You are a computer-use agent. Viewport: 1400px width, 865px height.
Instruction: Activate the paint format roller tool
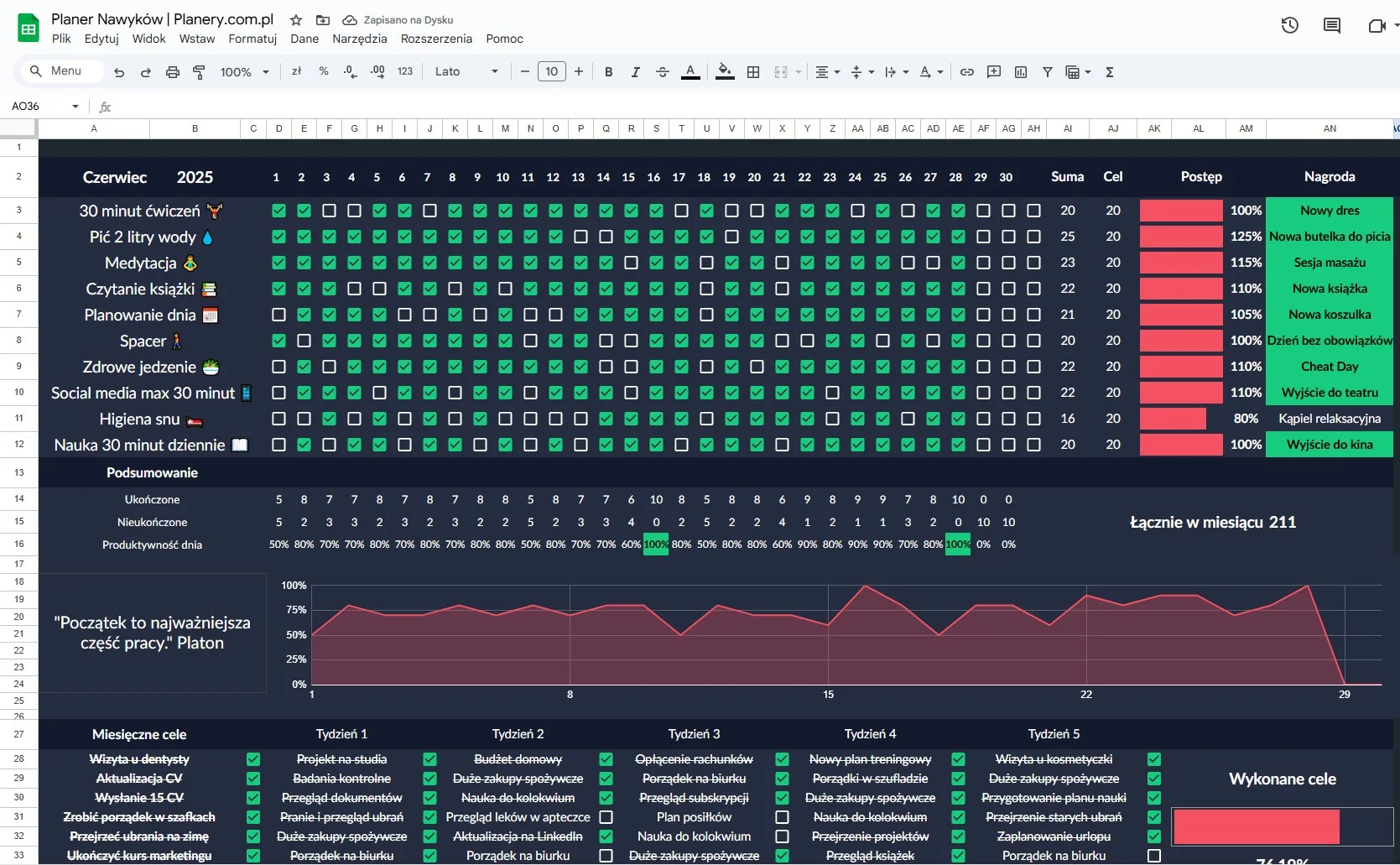point(199,72)
